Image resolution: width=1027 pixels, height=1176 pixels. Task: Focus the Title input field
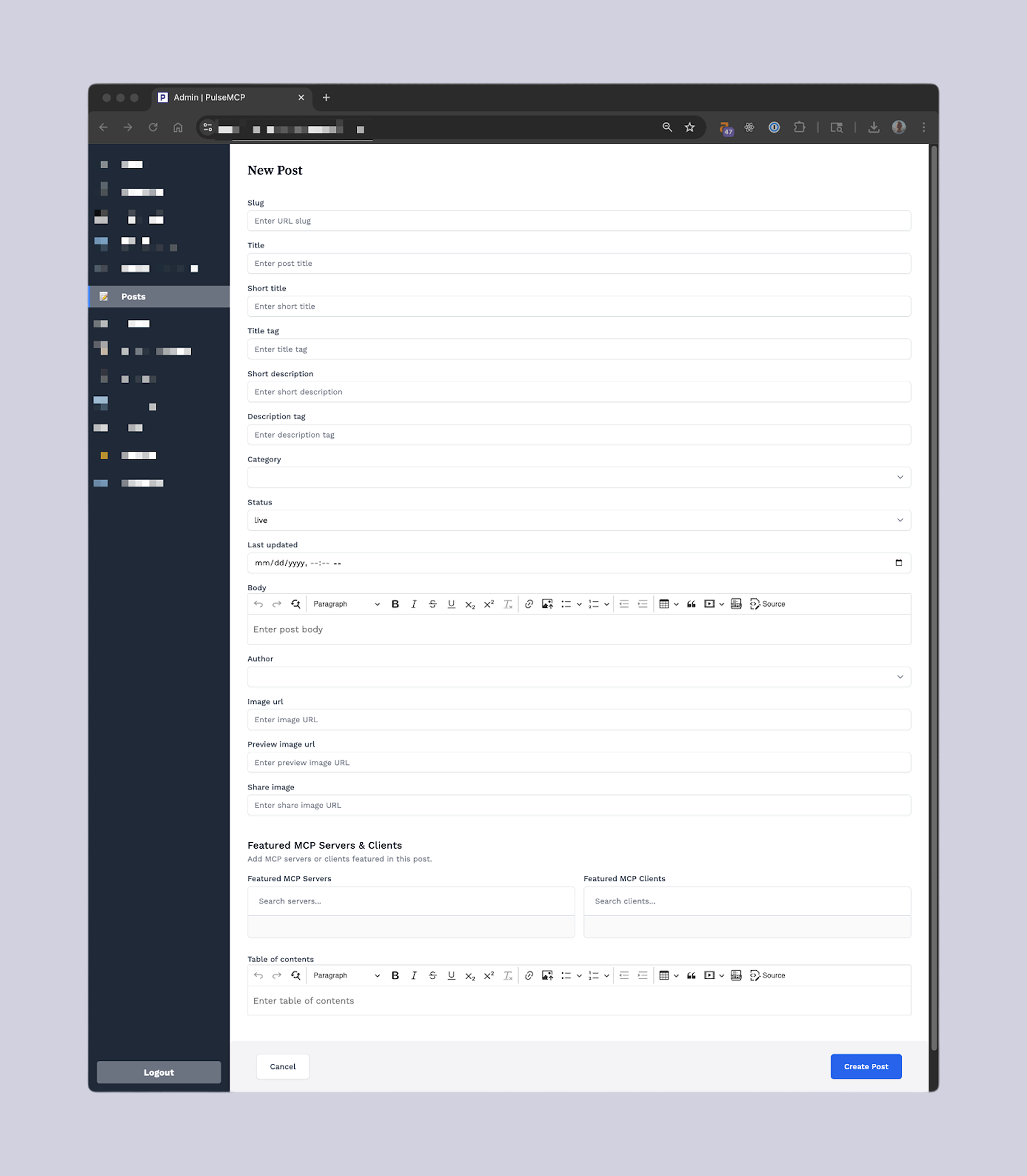[x=579, y=264]
